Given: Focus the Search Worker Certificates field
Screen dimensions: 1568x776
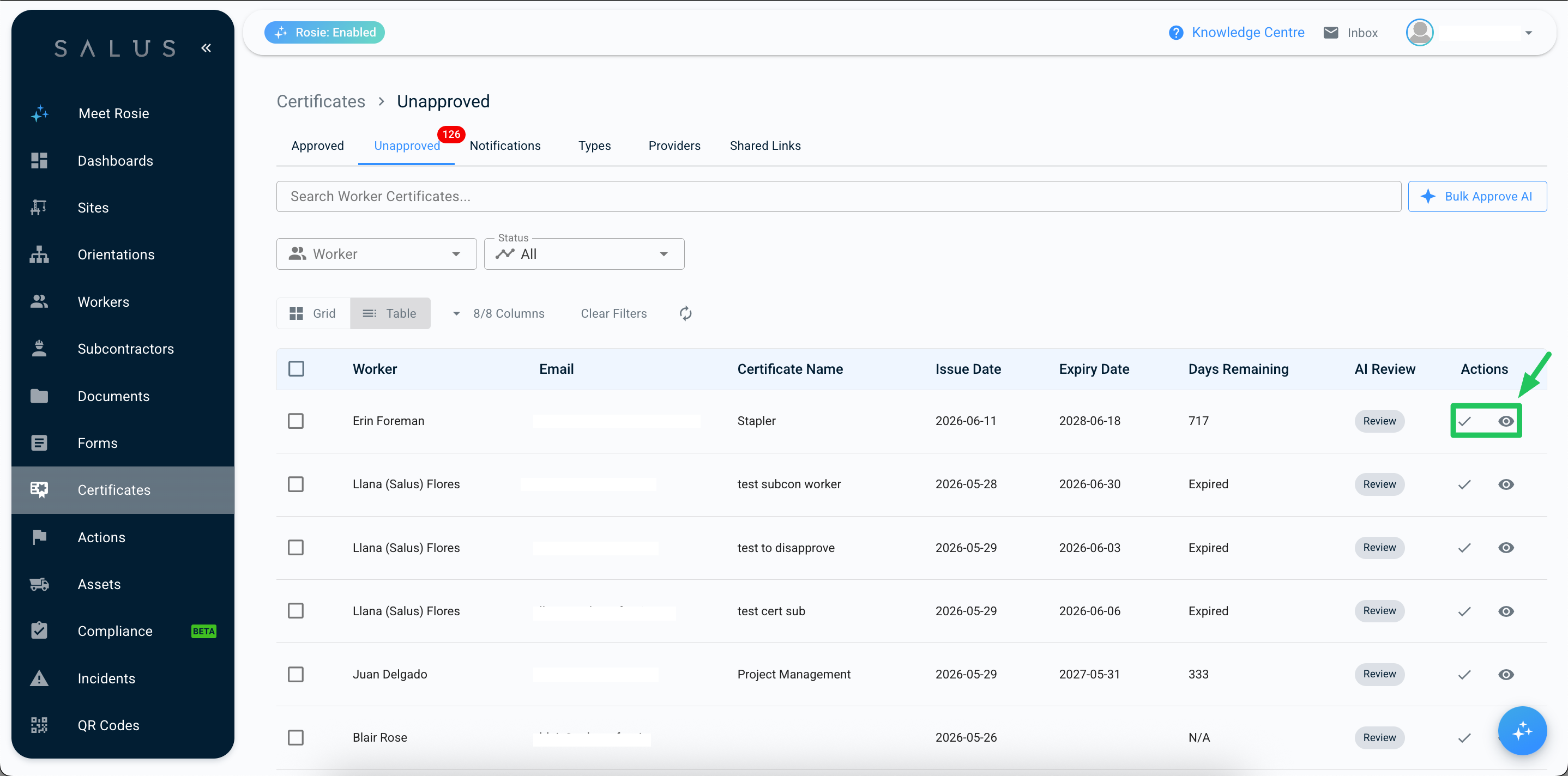Looking at the screenshot, I should click(838, 197).
